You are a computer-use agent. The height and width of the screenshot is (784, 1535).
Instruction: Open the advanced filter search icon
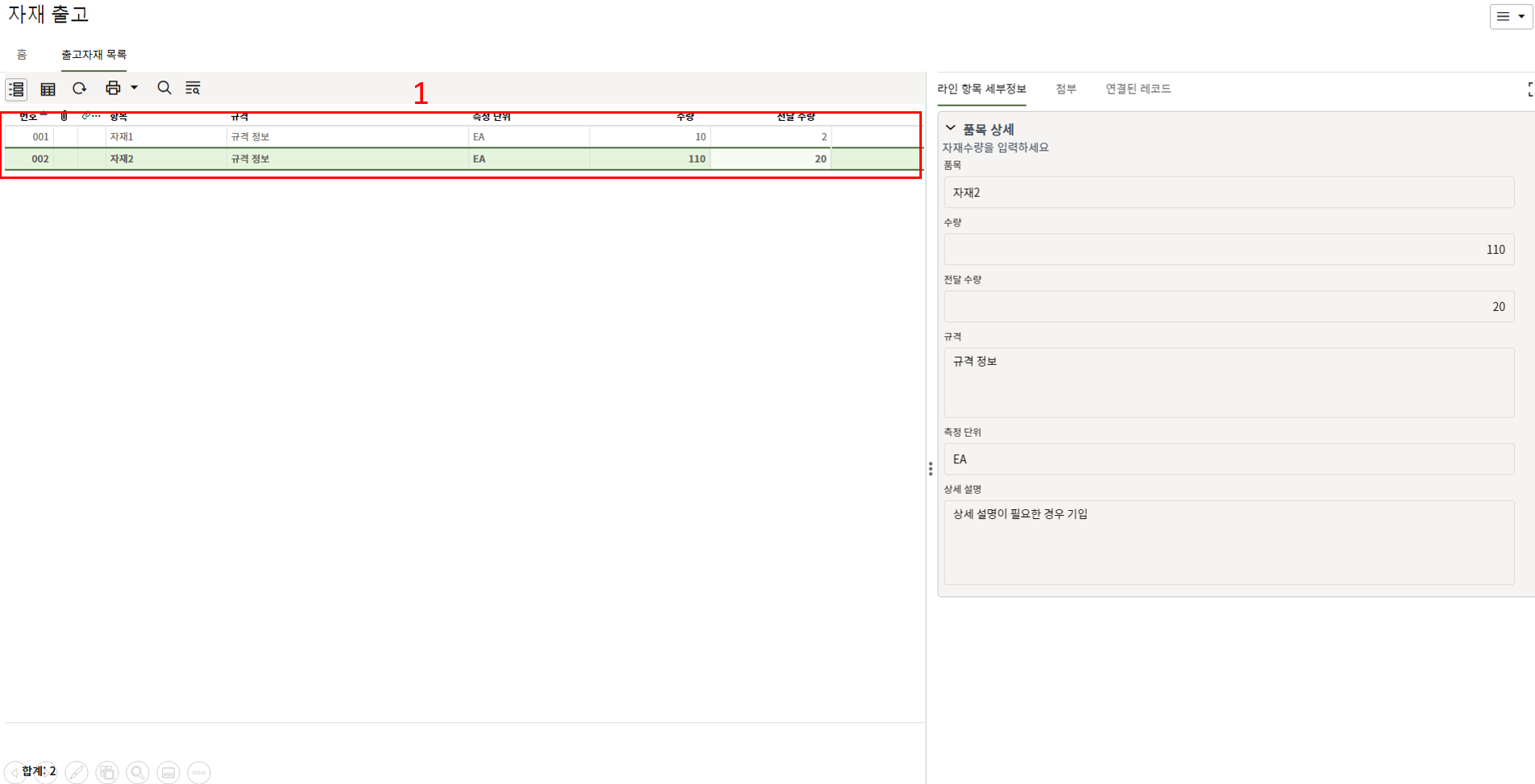[x=193, y=88]
